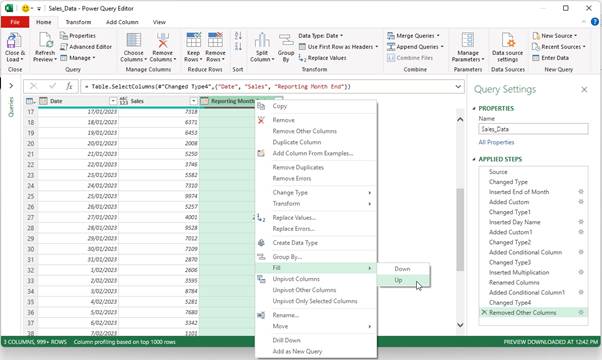This screenshot has width=602, height=360.
Task: Click the All Properties link
Action: (496, 142)
